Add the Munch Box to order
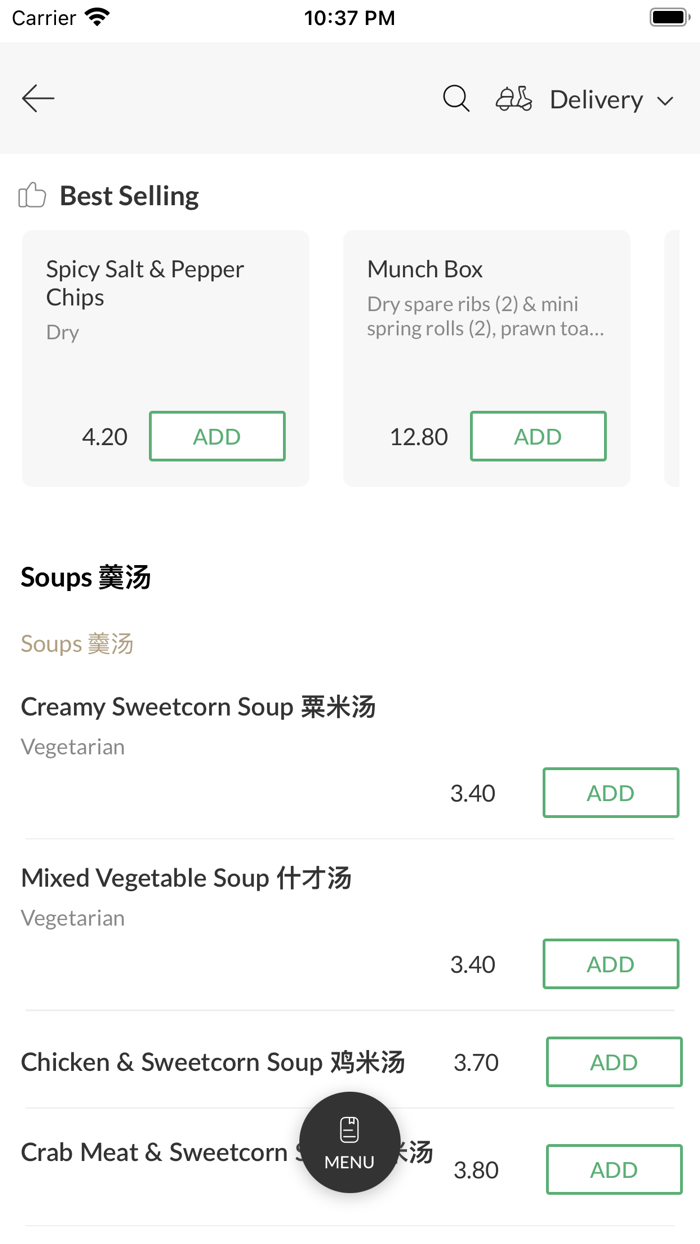The image size is (700, 1244). [538, 436]
